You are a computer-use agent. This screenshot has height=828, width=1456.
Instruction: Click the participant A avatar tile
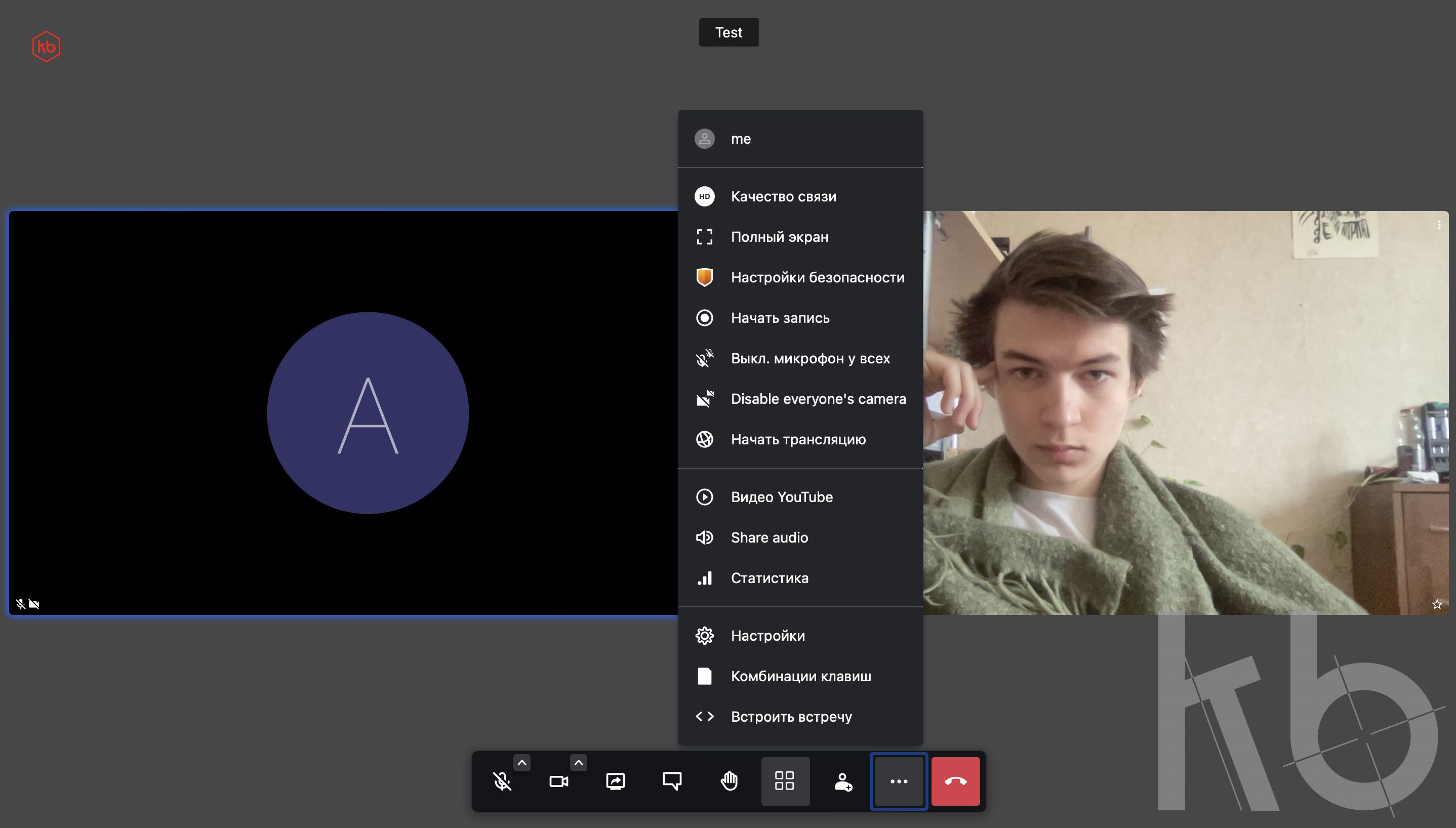[x=368, y=413]
